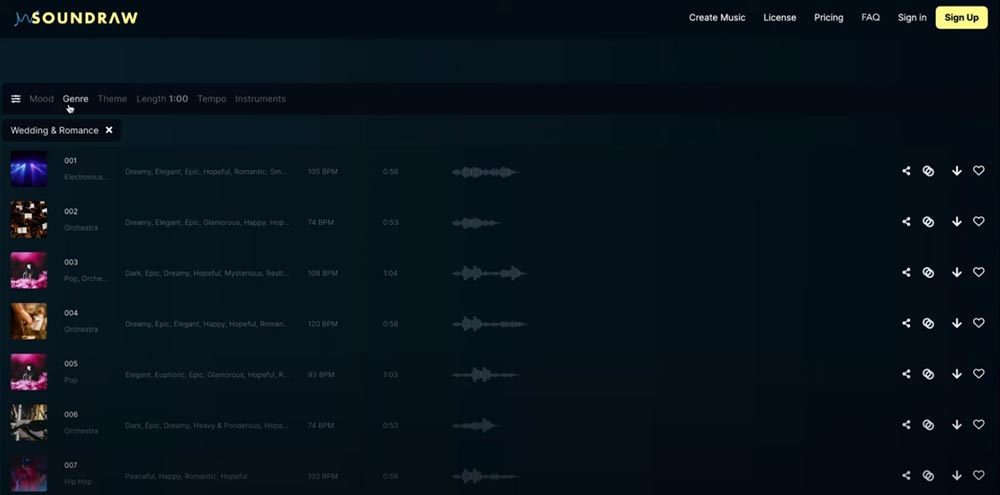
Task: Click the SOUNDRAW logo
Action: (x=76, y=18)
